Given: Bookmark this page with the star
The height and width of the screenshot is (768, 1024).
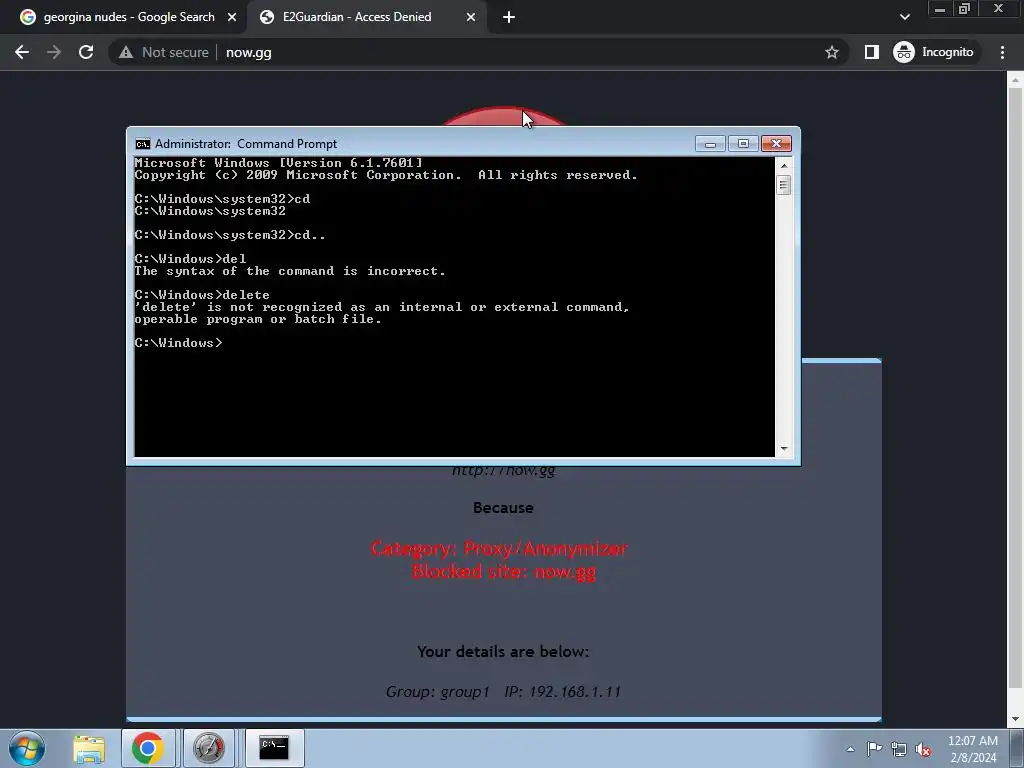Looking at the screenshot, I should (831, 52).
